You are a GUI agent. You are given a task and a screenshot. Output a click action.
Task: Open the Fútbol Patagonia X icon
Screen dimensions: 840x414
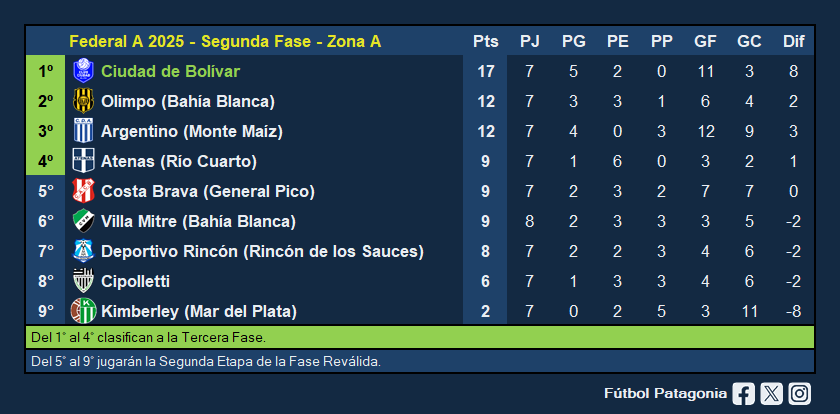pos(771,394)
